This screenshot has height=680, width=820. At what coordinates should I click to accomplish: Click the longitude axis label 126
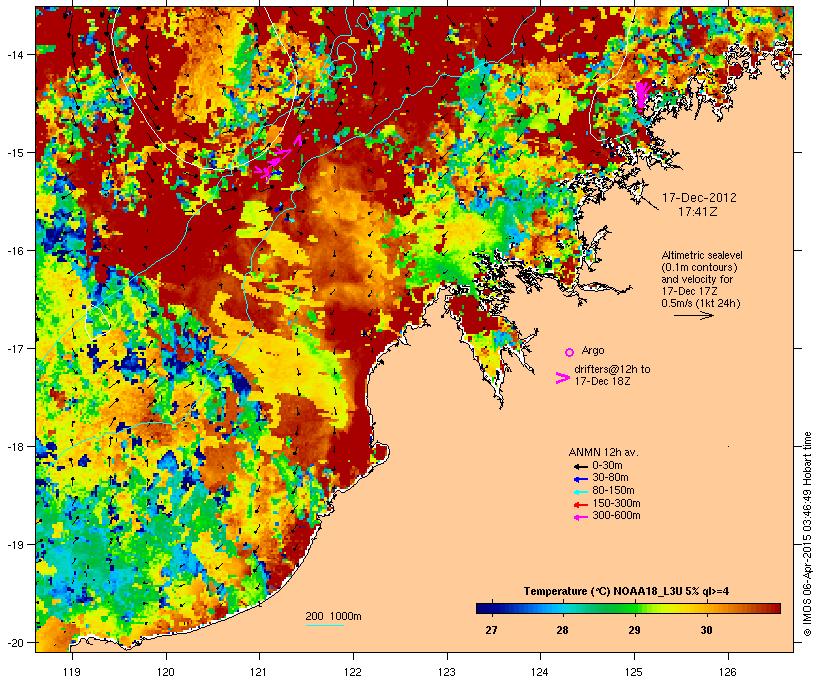pos(727,672)
